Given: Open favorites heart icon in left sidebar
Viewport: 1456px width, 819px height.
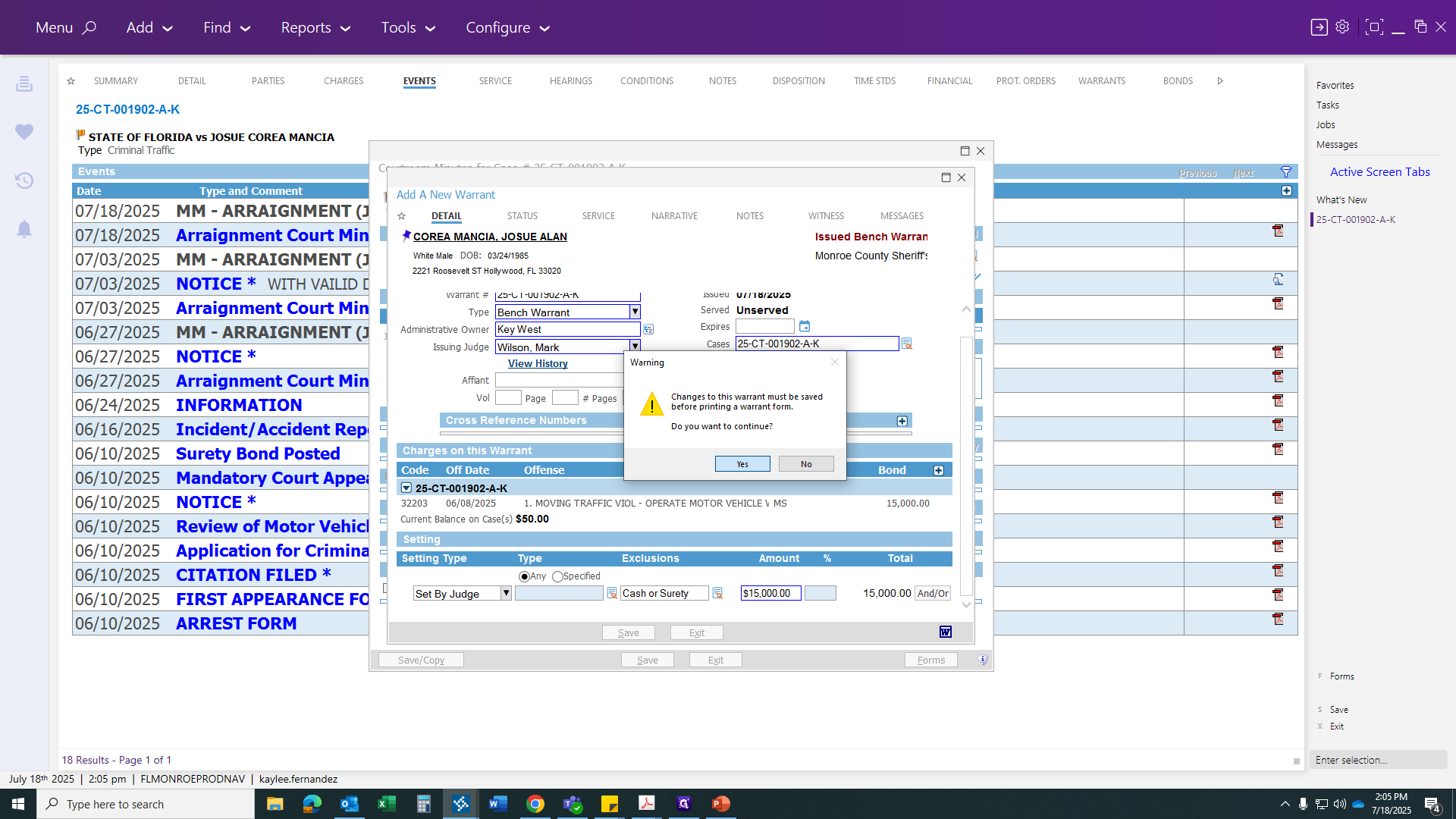Looking at the screenshot, I should click(24, 132).
